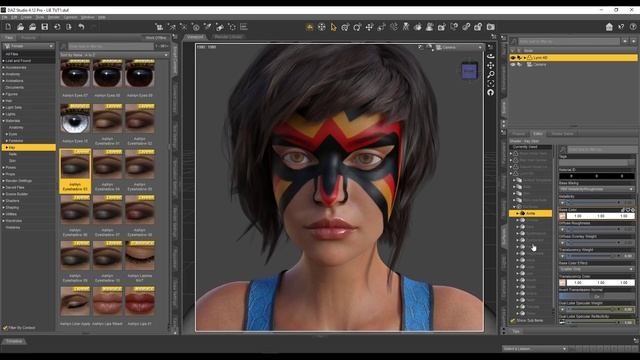Viewport: 640px width, 360px height.
Task: Select the Wardrobe category
Action: click(x=14, y=220)
